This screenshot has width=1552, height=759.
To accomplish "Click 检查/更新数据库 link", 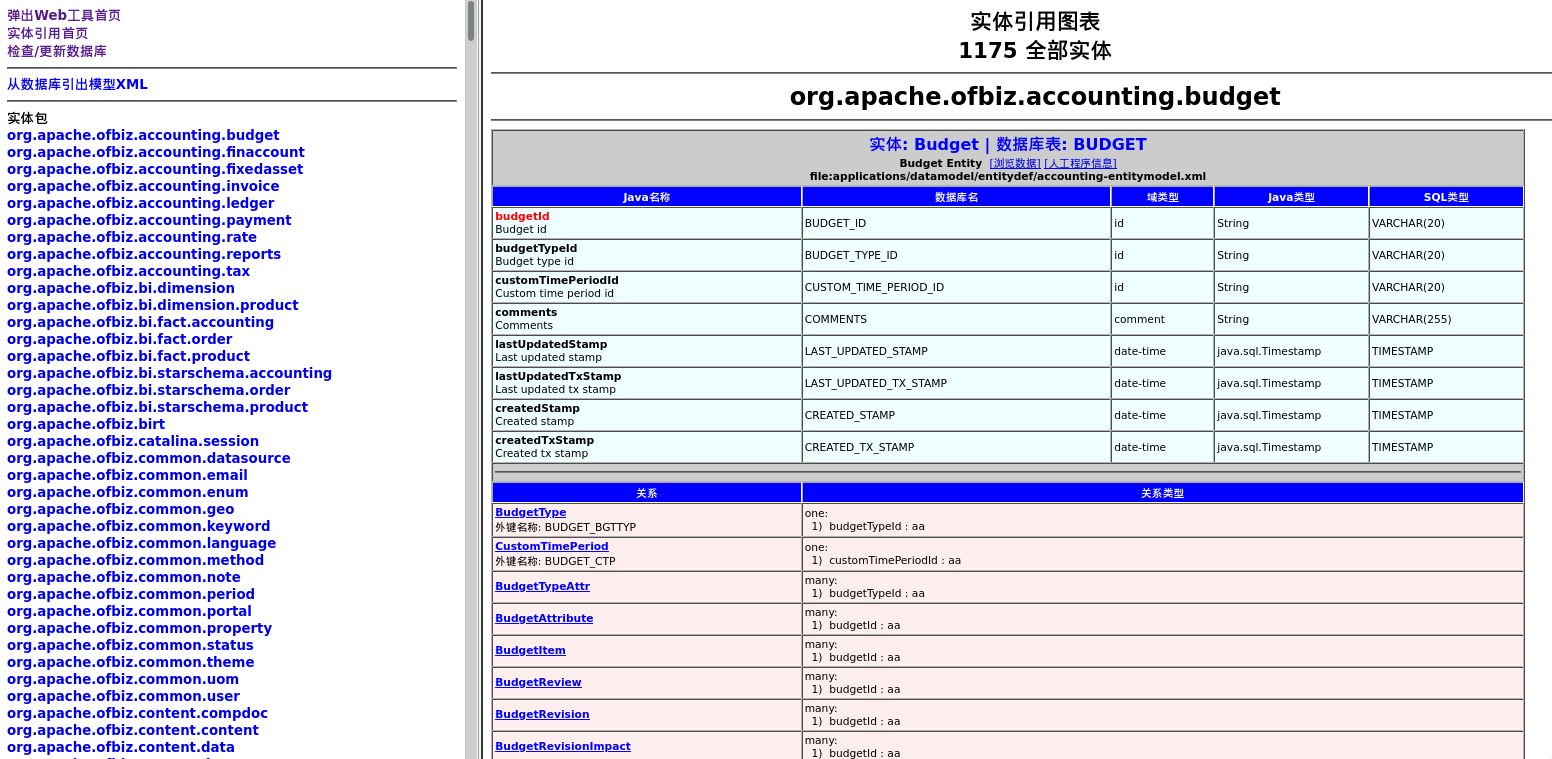I will (57, 51).
